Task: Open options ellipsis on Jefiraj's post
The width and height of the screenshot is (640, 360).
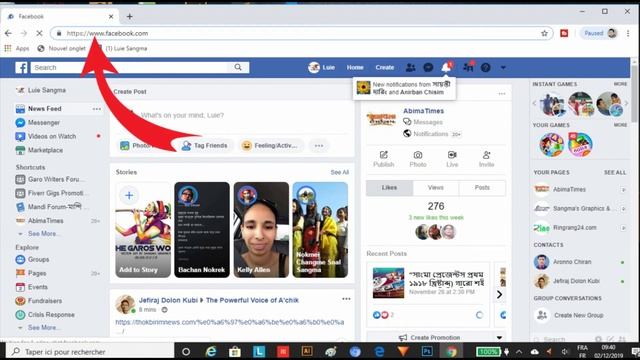Action: (346, 299)
